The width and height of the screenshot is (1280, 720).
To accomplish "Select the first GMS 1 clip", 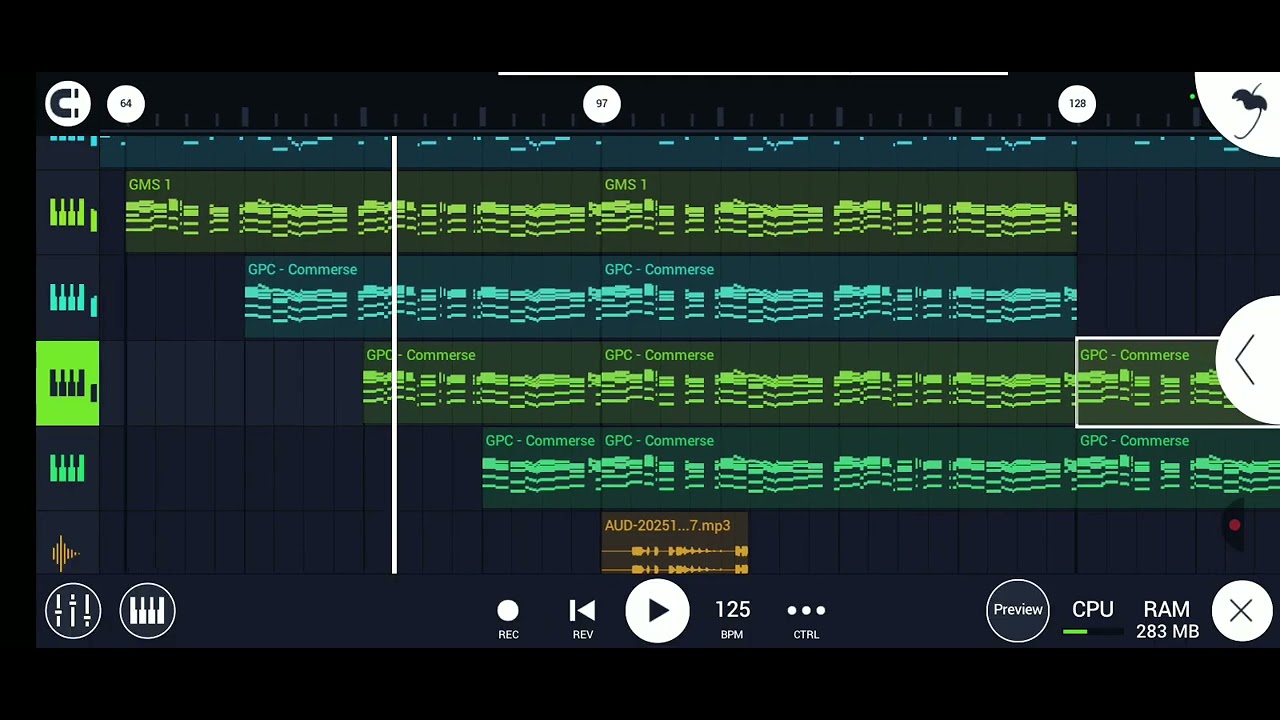I will point(363,212).
